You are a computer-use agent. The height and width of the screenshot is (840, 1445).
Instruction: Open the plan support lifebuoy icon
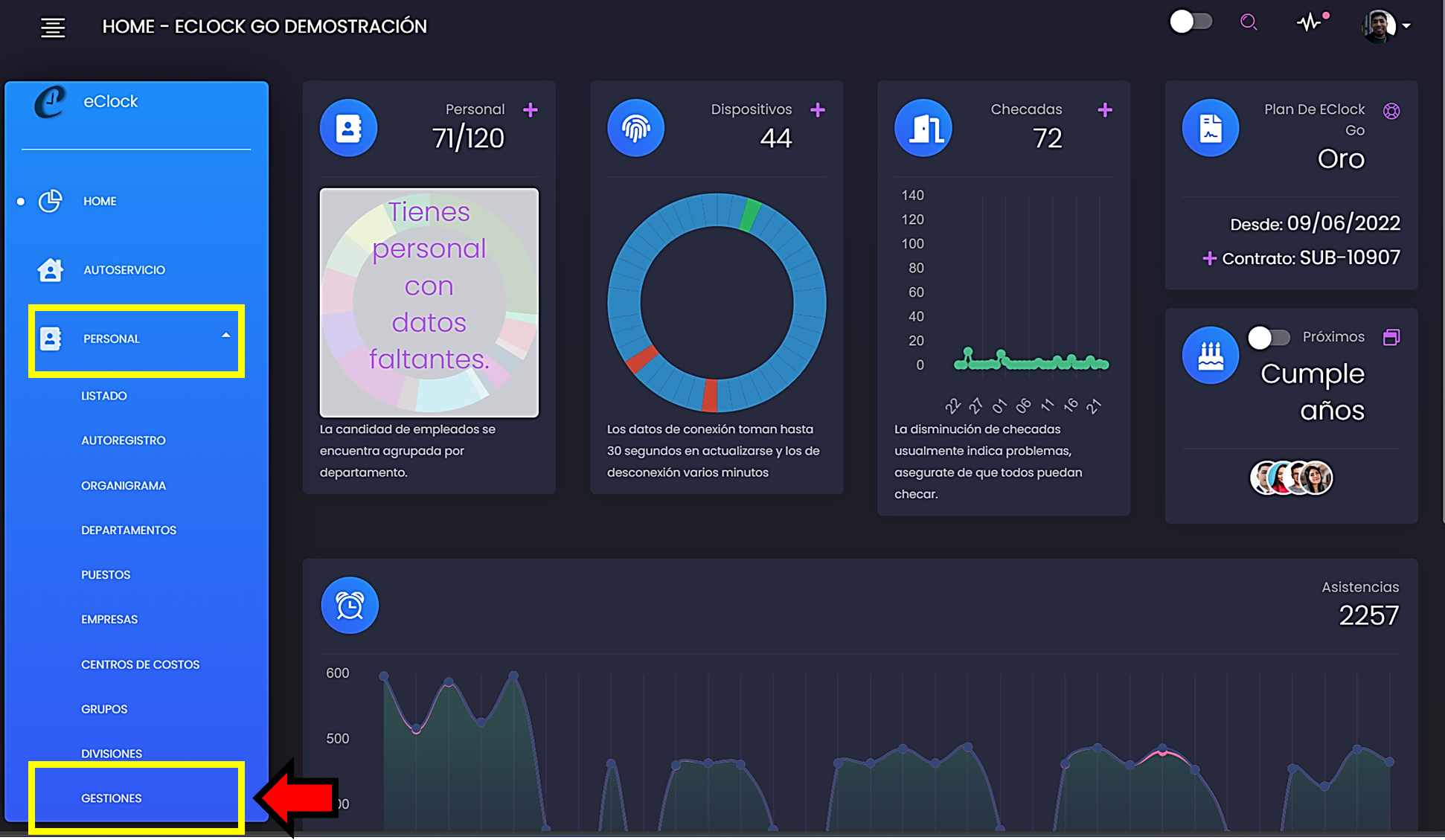pyautogui.click(x=1391, y=111)
